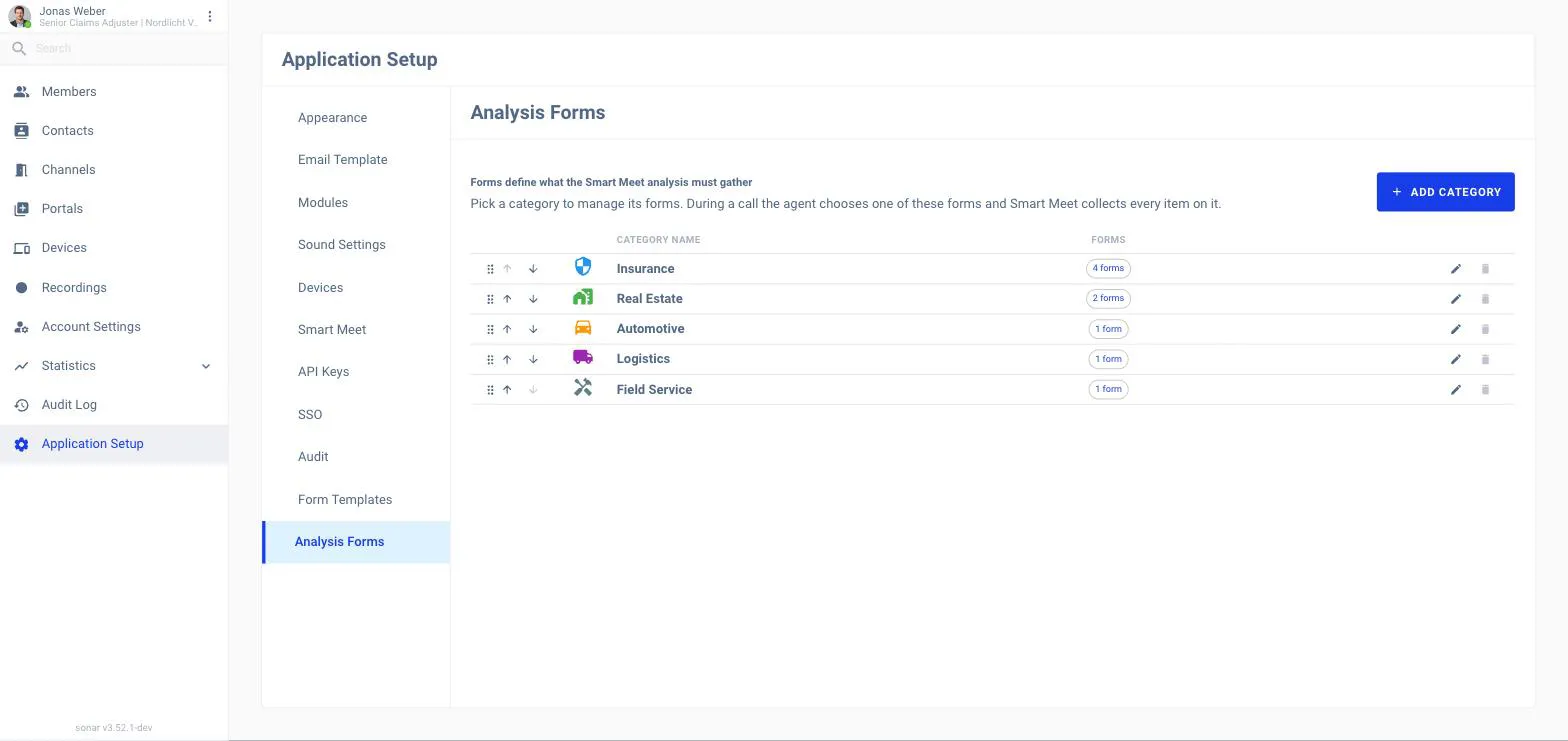Delete the Logistics category trash icon
The width and height of the screenshot is (1568, 741).
click(x=1485, y=359)
